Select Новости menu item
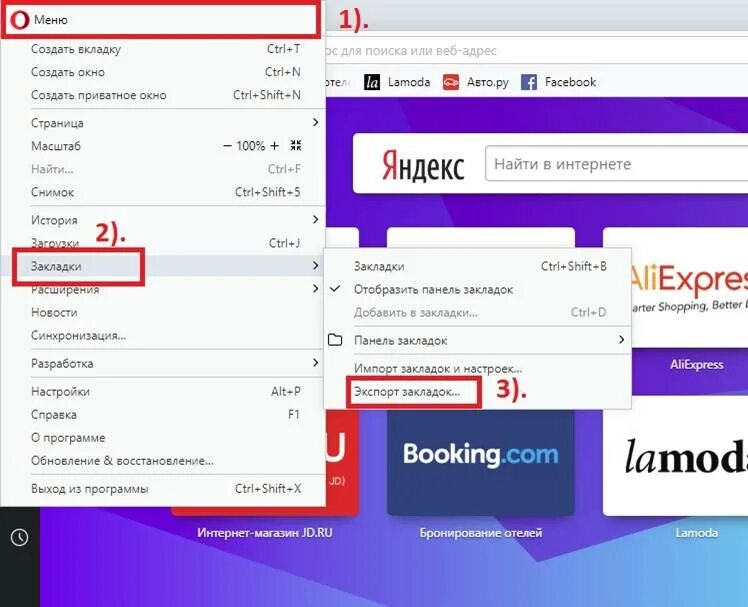Viewport: 748px width, 607px height. [163, 313]
